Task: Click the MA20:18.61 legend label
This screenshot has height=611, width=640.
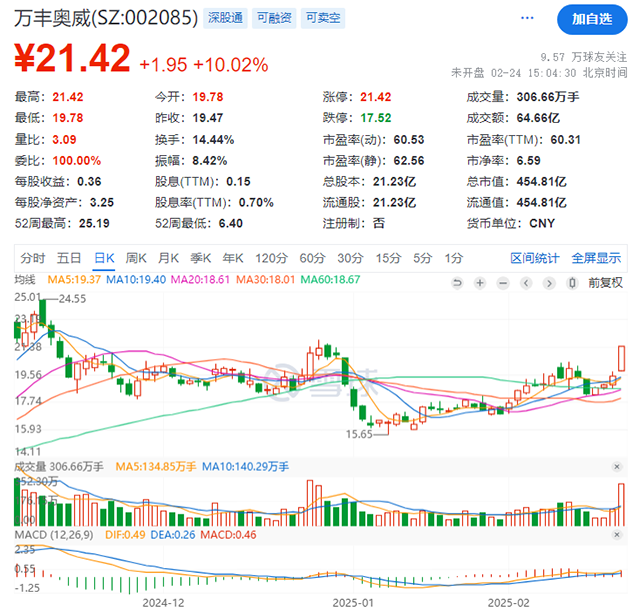Action: click(x=200, y=280)
